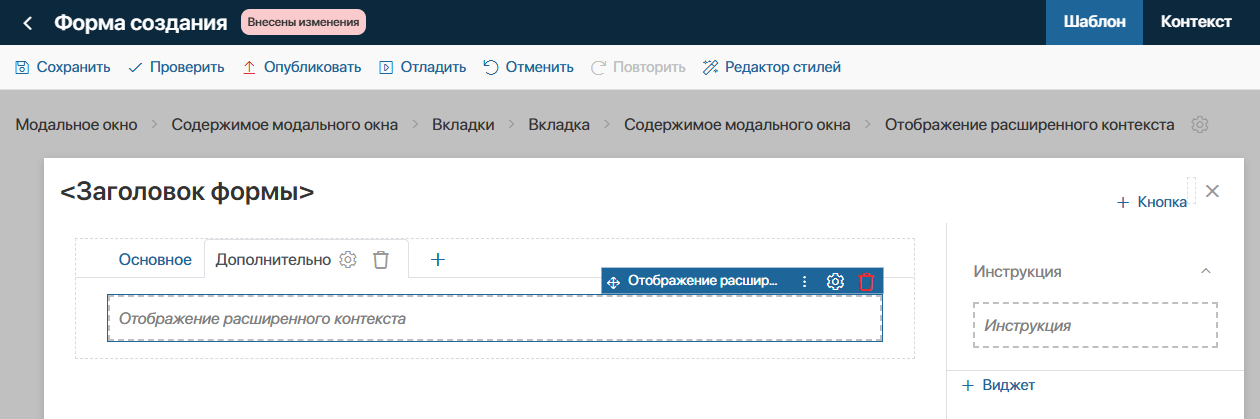
Task: Select Вкладка breadcrumb item
Action: pyautogui.click(x=558, y=125)
